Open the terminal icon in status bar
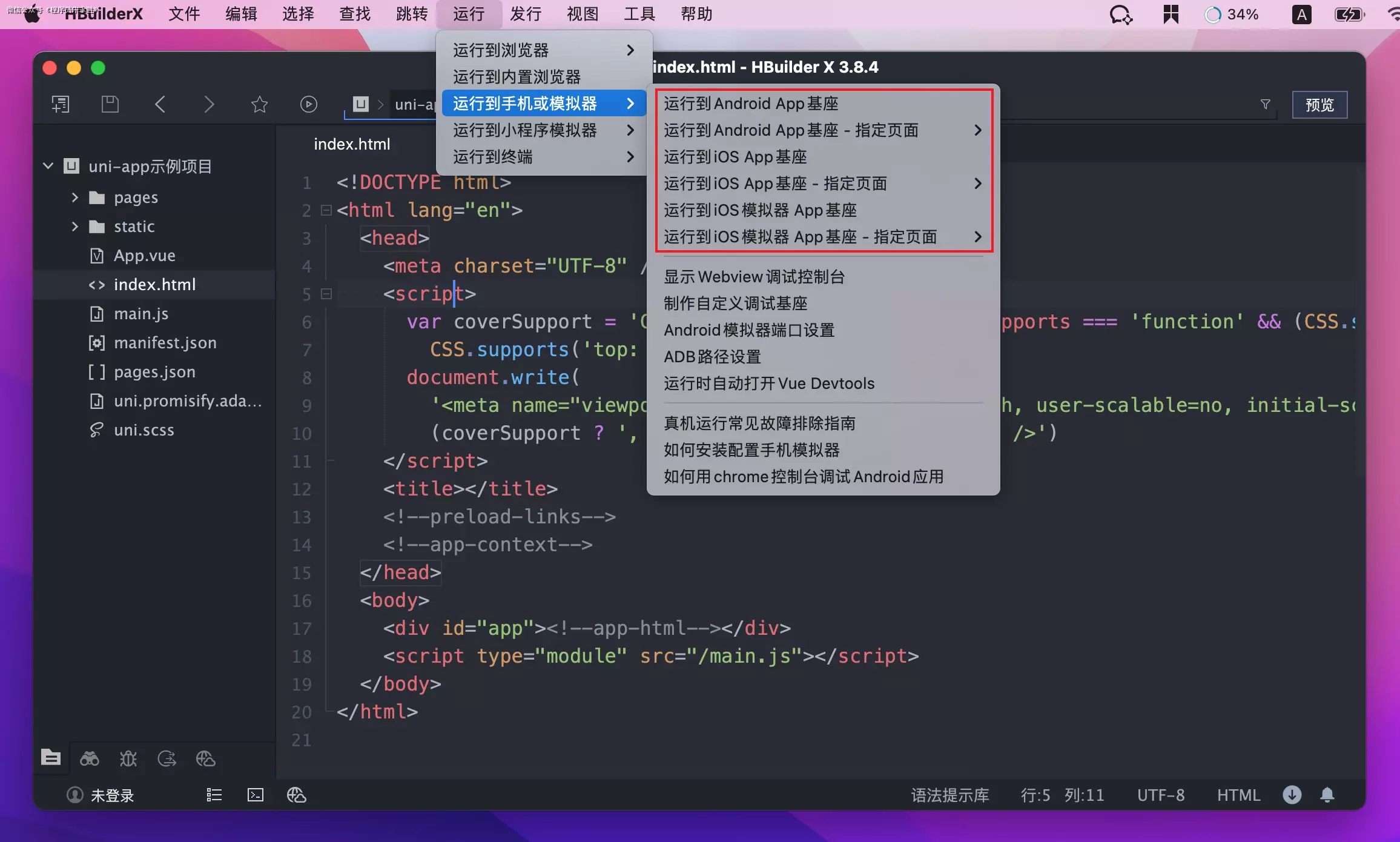This screenshot has width=1400, height=842. pyautogui.click(x=256, y=795)
